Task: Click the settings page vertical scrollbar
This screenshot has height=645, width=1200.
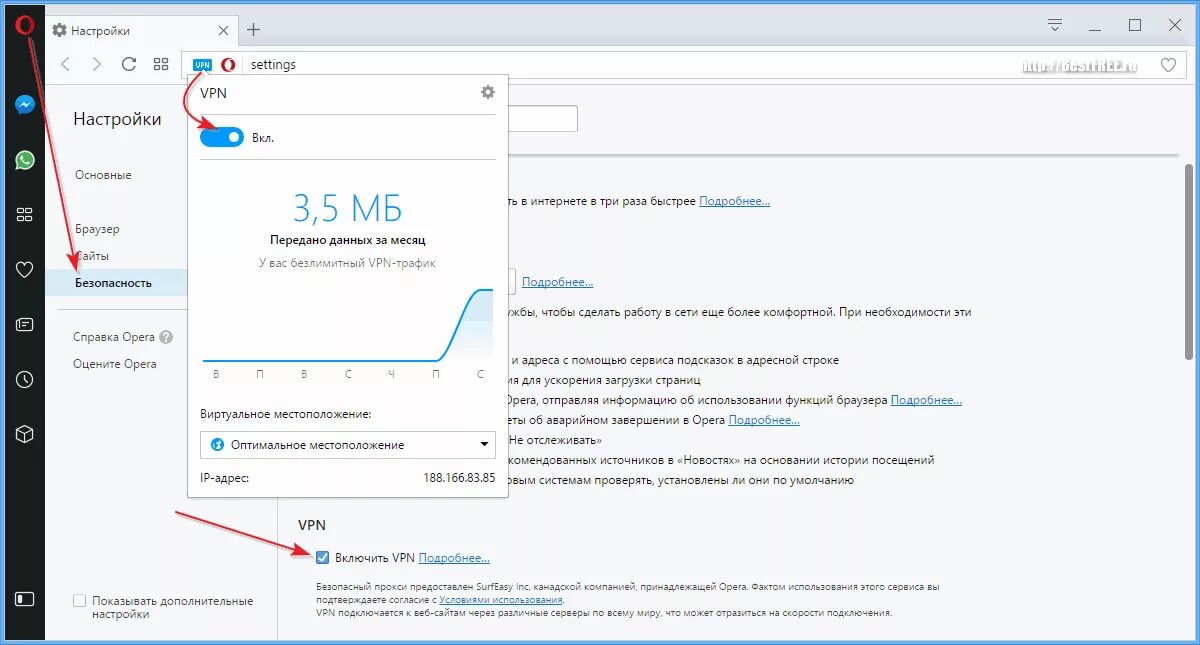Action: pos(1189,260)
